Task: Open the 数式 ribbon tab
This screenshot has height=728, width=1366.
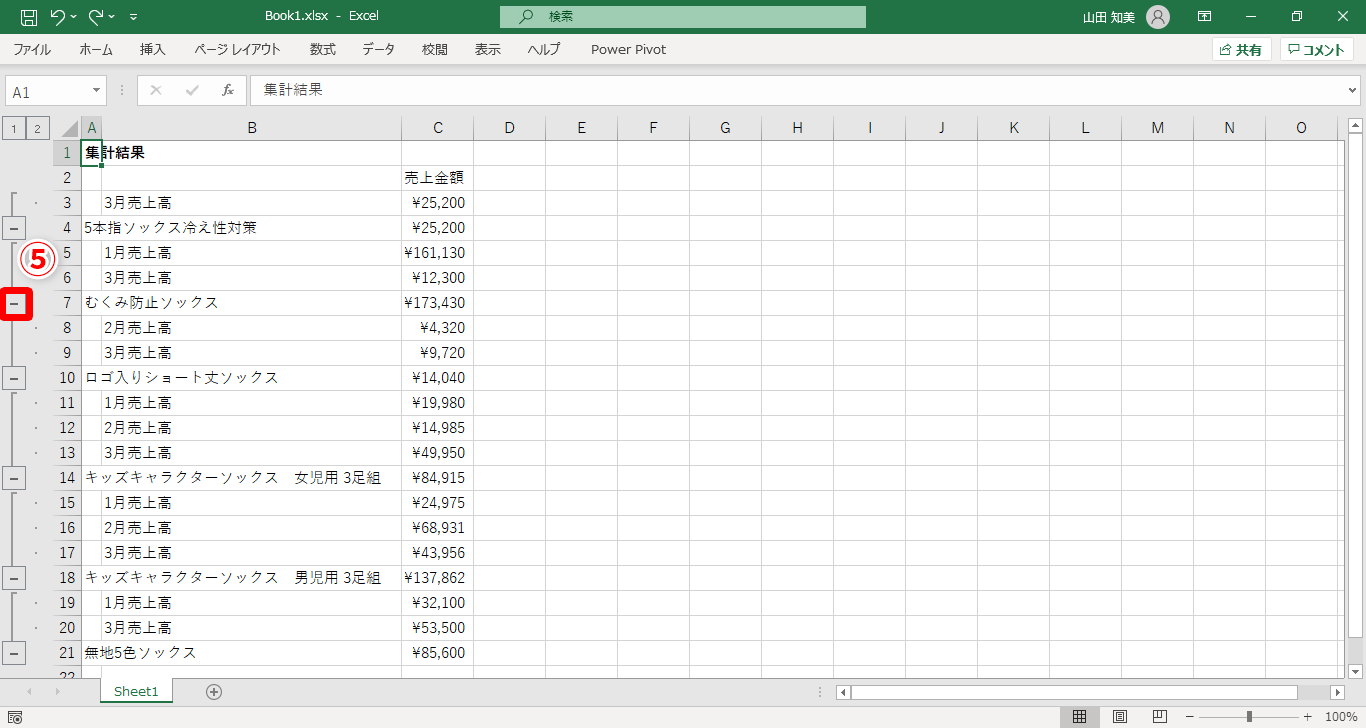Action: click(322, 49)
